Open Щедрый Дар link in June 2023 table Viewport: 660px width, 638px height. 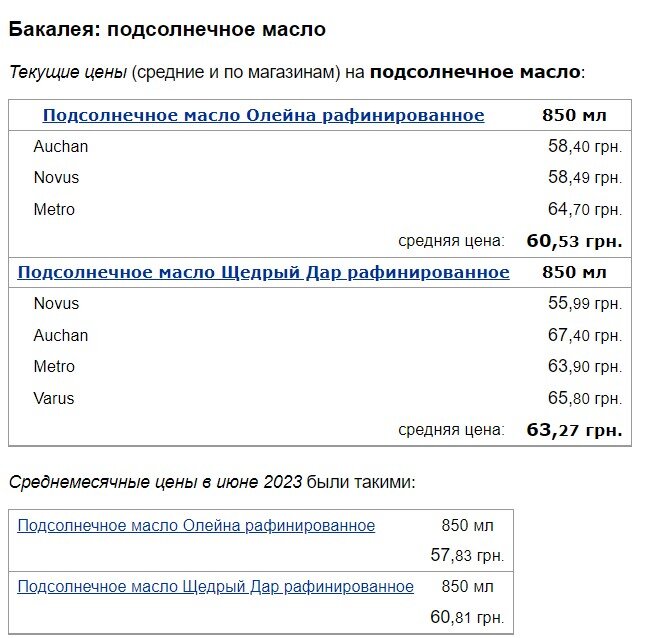pos(216,587)
